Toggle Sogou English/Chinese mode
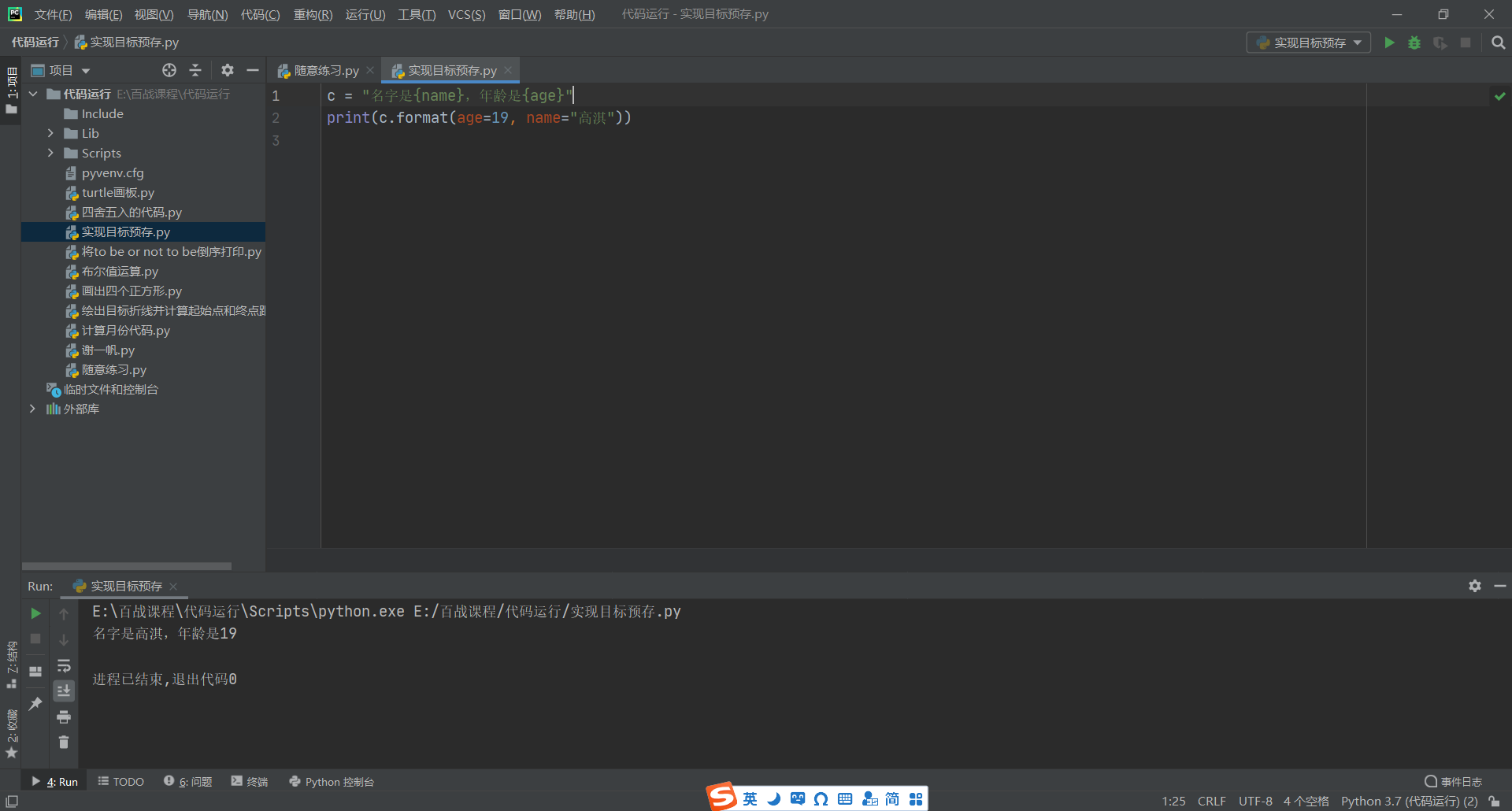 point(750,799)
